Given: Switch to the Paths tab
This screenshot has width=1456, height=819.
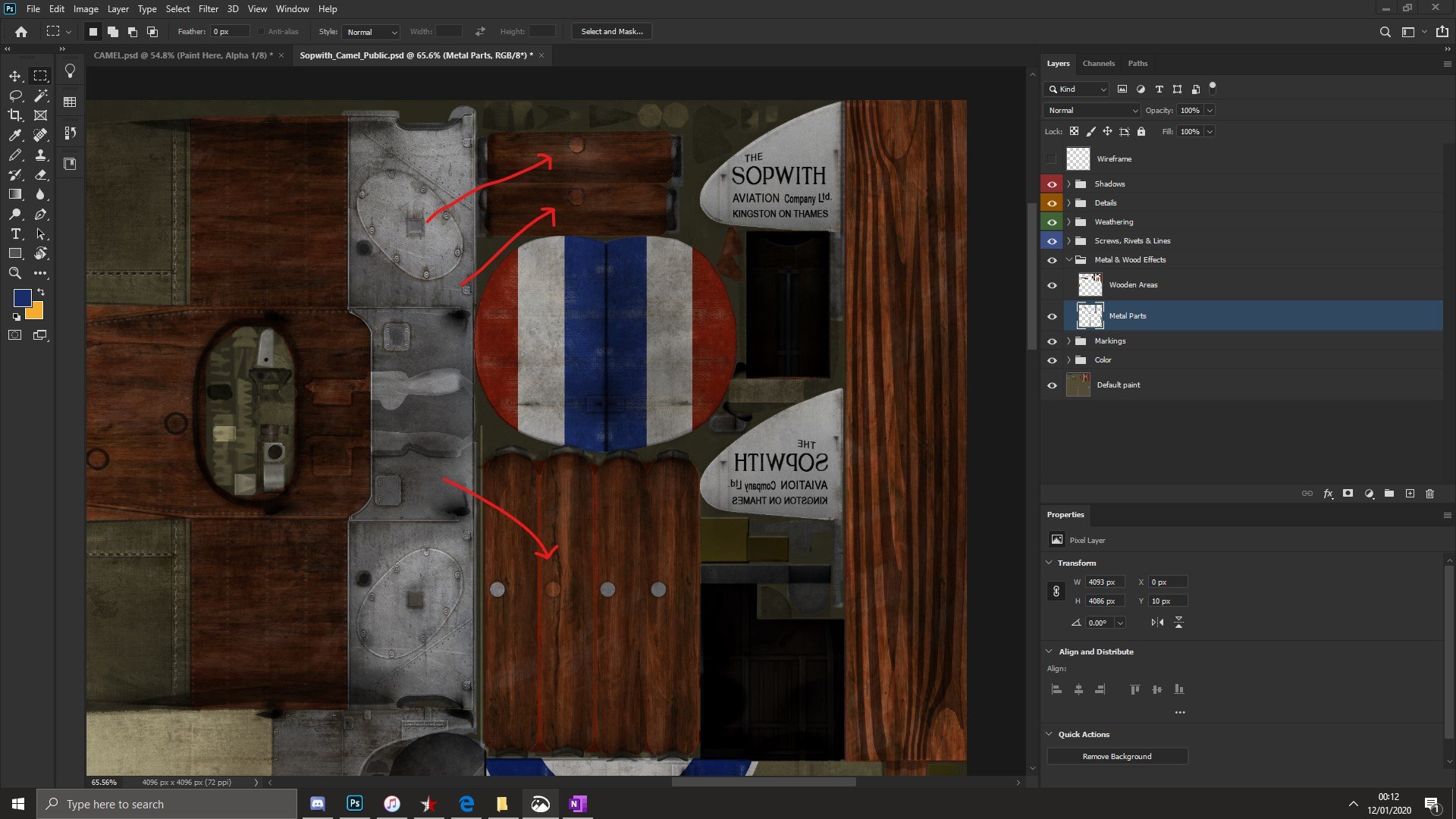Looking at the screenshot, I should [x=1137, y=64].
